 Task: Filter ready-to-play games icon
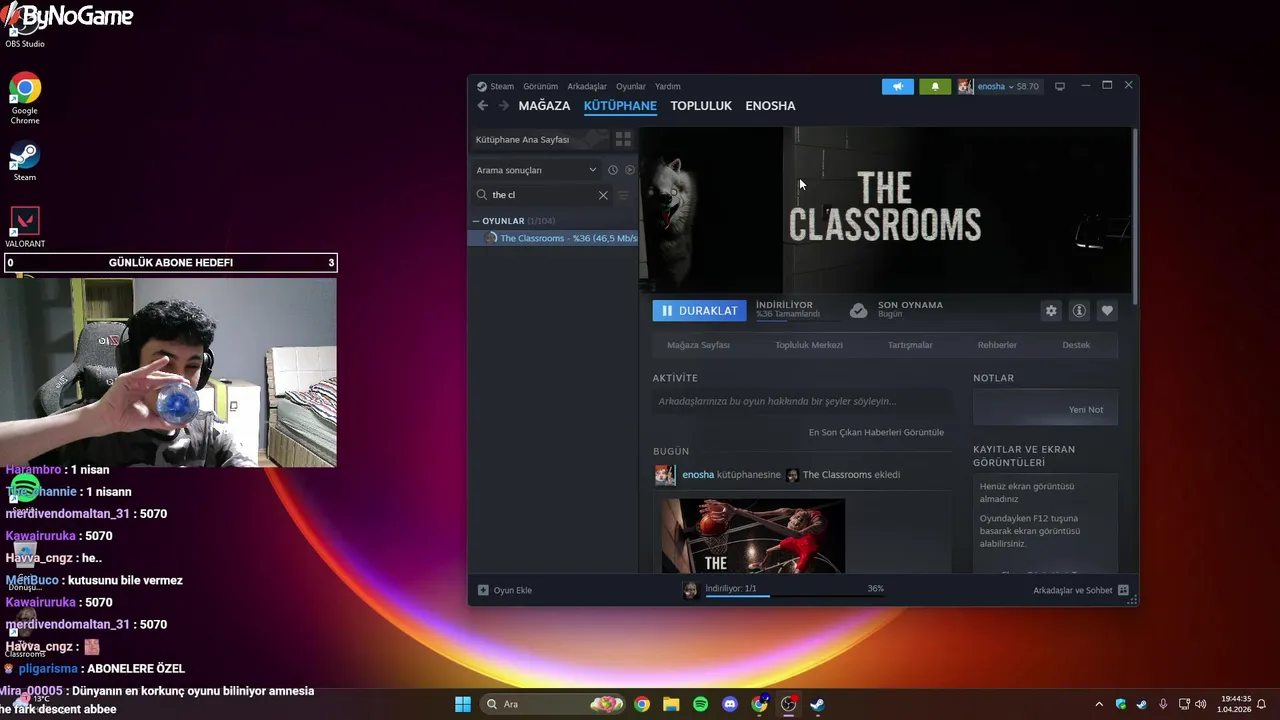click(x=630, y=170)
